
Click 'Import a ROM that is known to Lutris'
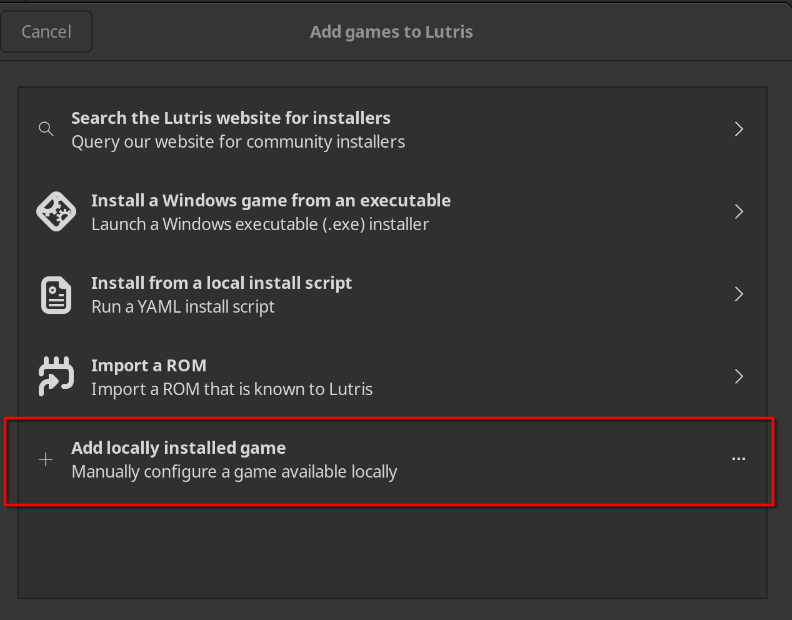point(232,389)
